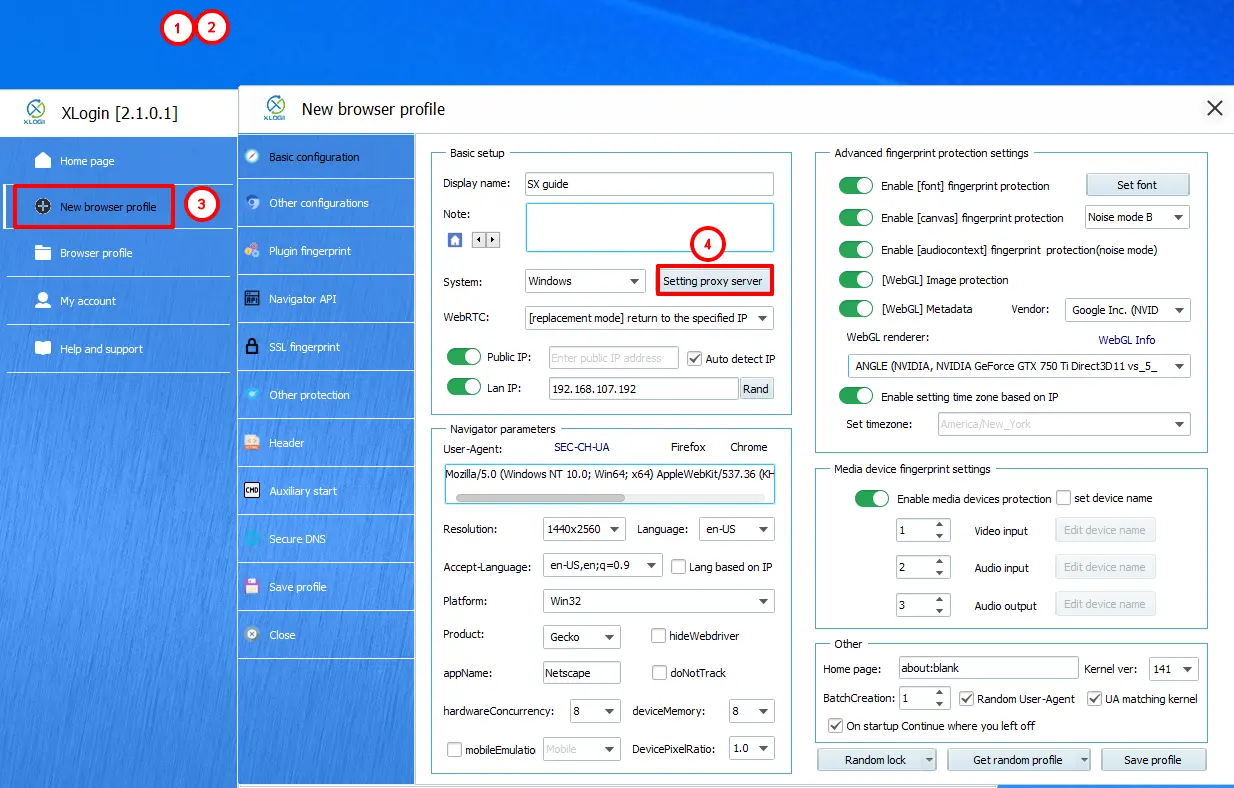Disable the Public IP toggle
Image resolution: width=1234 pixels, height=788 pixels.
[x=464, y=358]
